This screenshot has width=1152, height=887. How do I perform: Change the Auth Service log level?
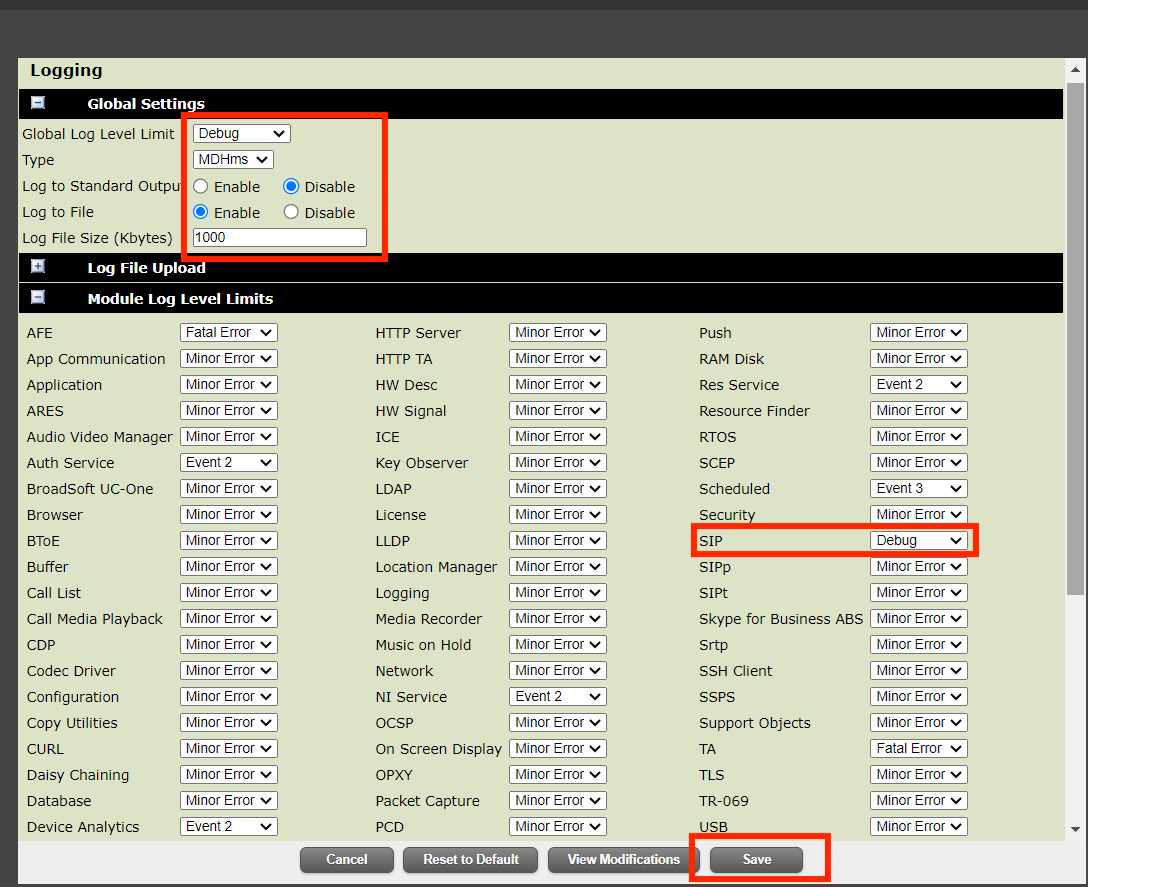click(228, 462)
